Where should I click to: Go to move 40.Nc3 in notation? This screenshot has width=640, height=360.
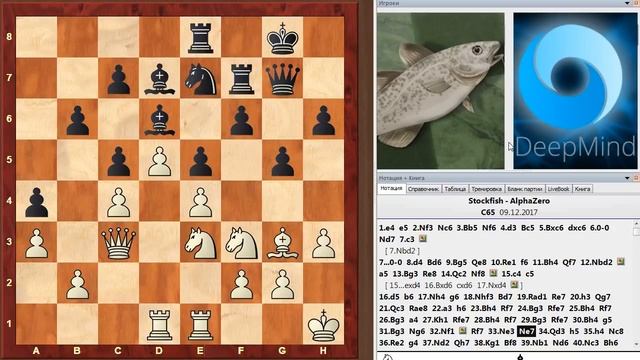585,342
